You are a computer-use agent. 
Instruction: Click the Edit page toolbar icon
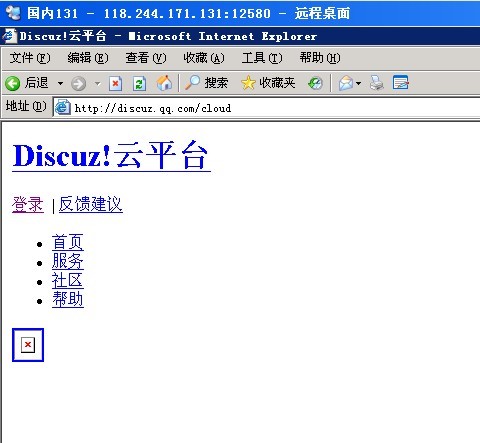(x=401, y=83)
